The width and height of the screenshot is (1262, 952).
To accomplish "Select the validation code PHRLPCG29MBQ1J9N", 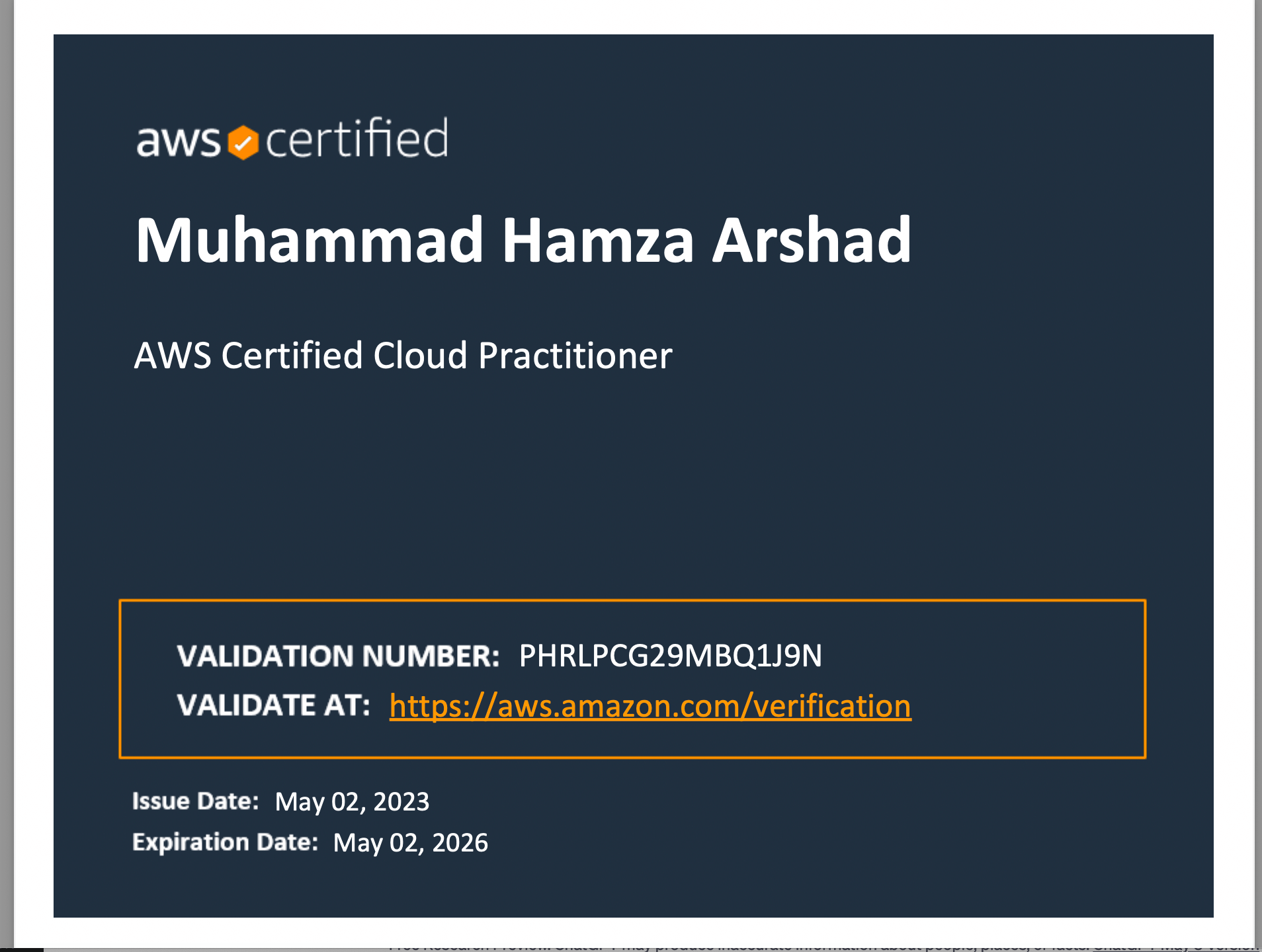I will click(670, 656).
